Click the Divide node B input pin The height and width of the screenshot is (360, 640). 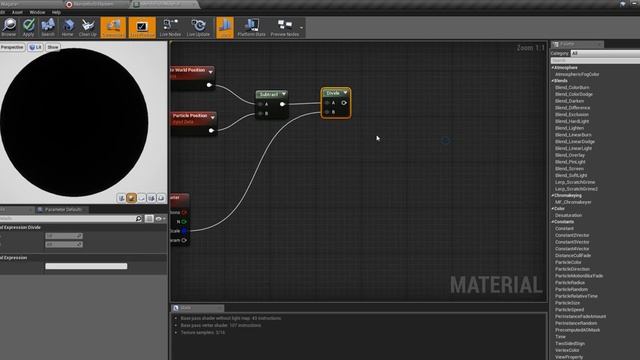[x=327, y=112]
